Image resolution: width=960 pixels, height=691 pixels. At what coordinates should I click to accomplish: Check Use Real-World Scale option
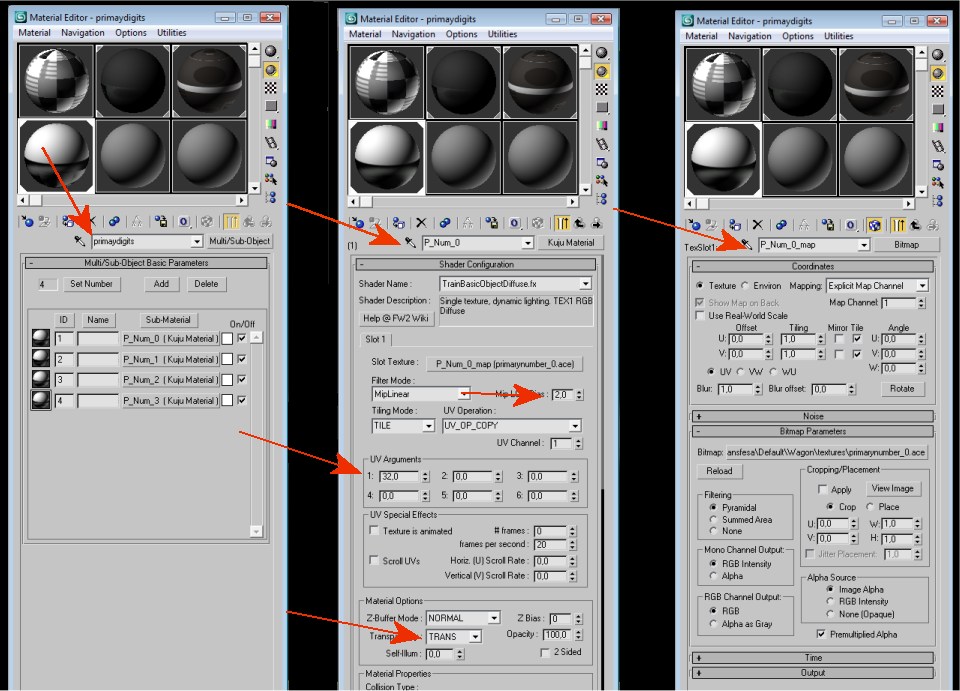[700, 316]
